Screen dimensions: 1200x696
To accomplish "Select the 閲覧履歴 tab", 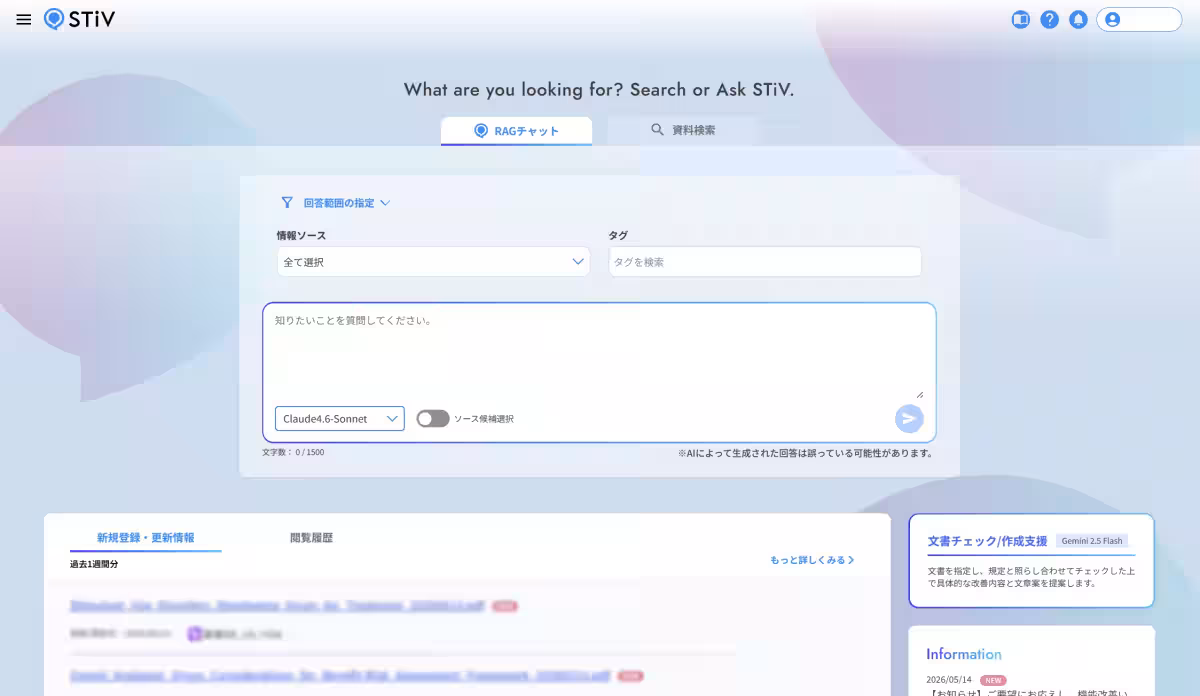I will [x=311, y=538].
